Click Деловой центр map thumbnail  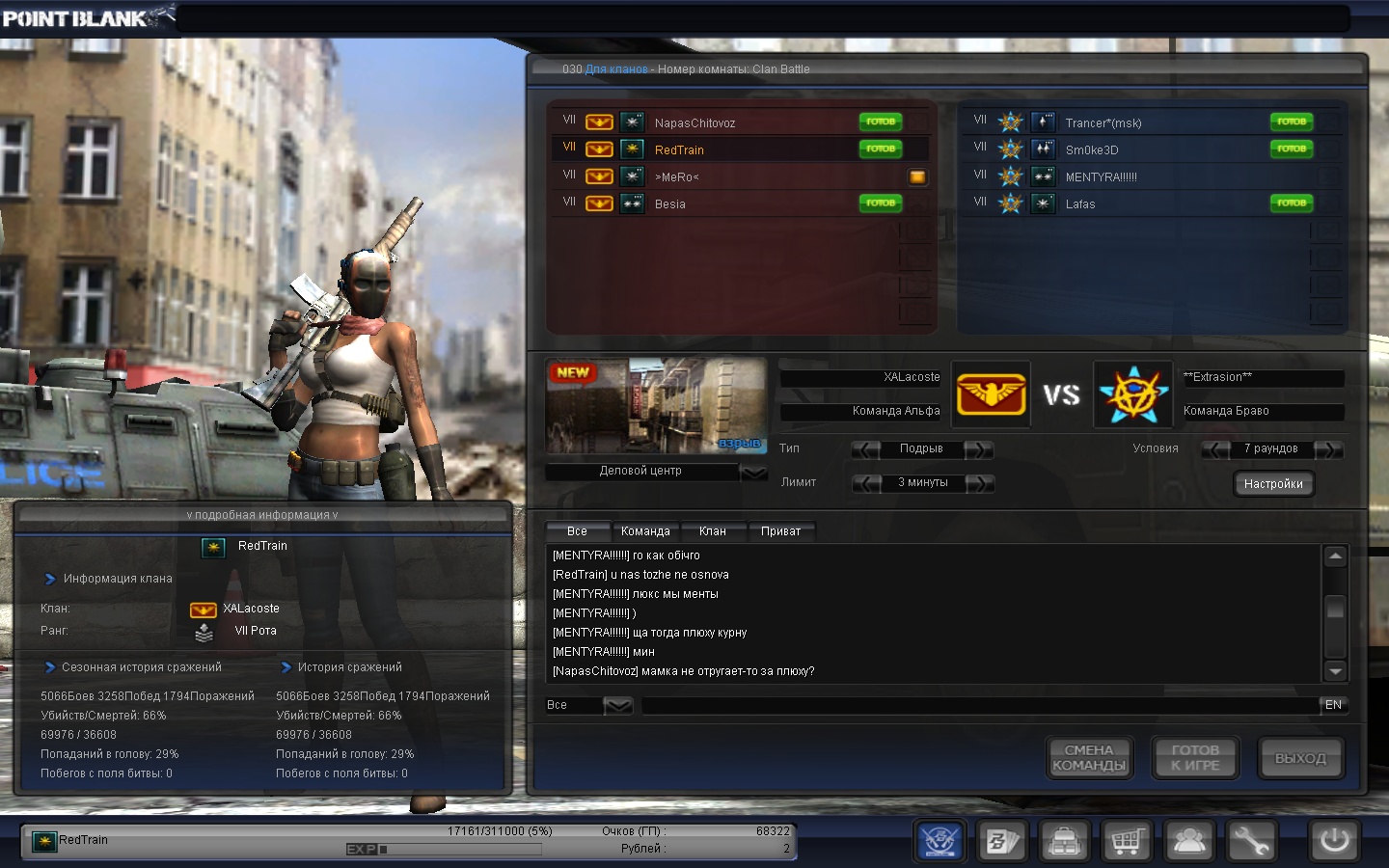tap(657, 406)
